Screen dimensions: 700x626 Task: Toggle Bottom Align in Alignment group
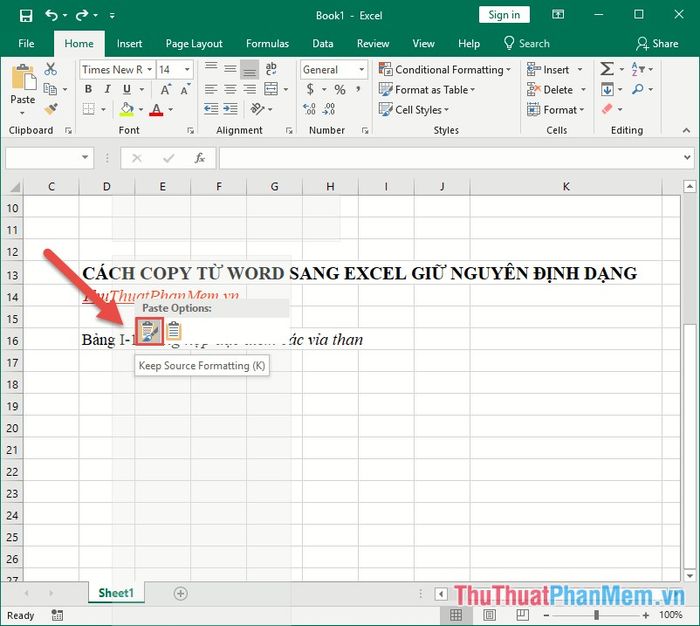(250, 69)
